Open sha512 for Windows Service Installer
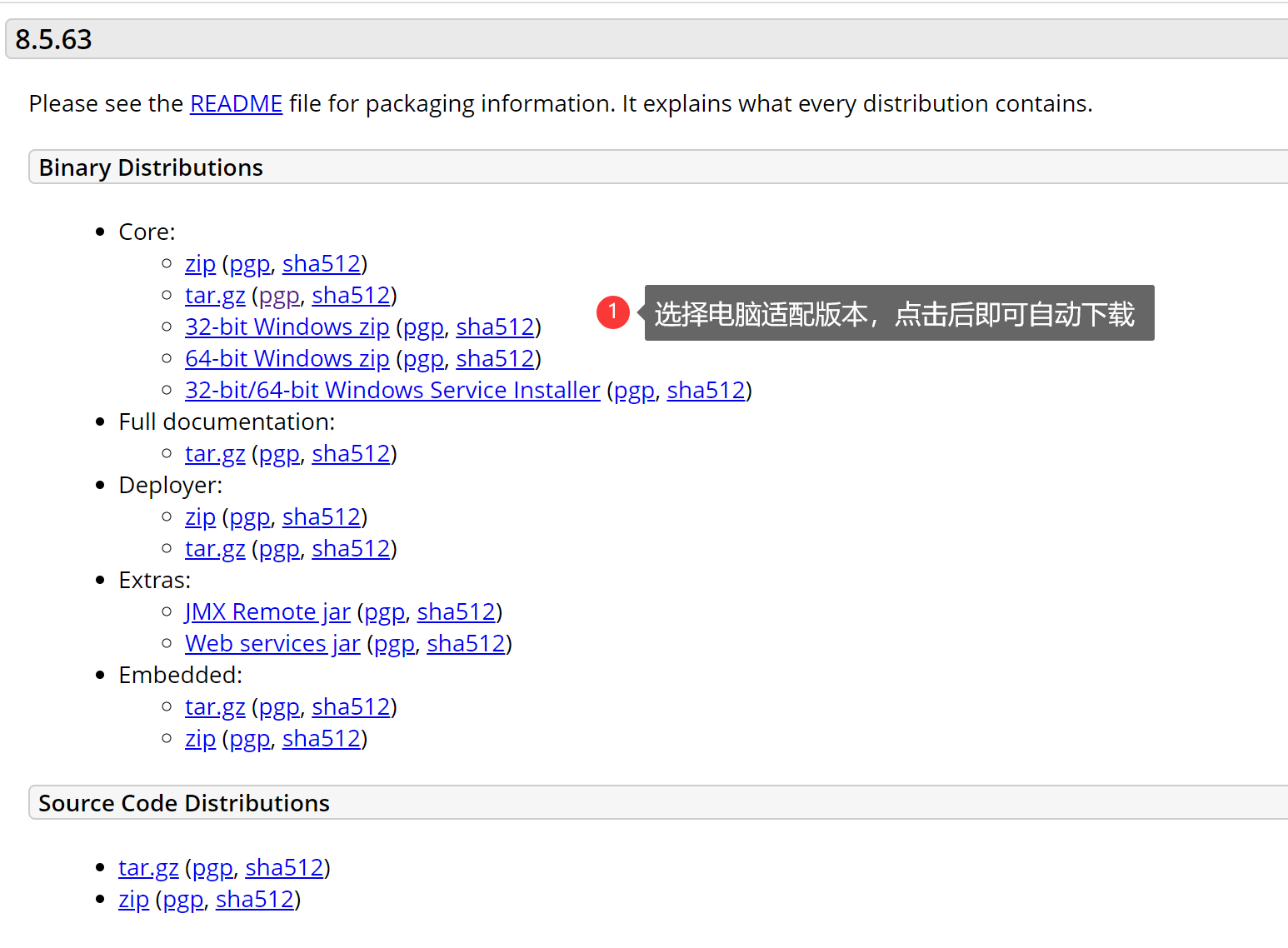 [706, 391]
